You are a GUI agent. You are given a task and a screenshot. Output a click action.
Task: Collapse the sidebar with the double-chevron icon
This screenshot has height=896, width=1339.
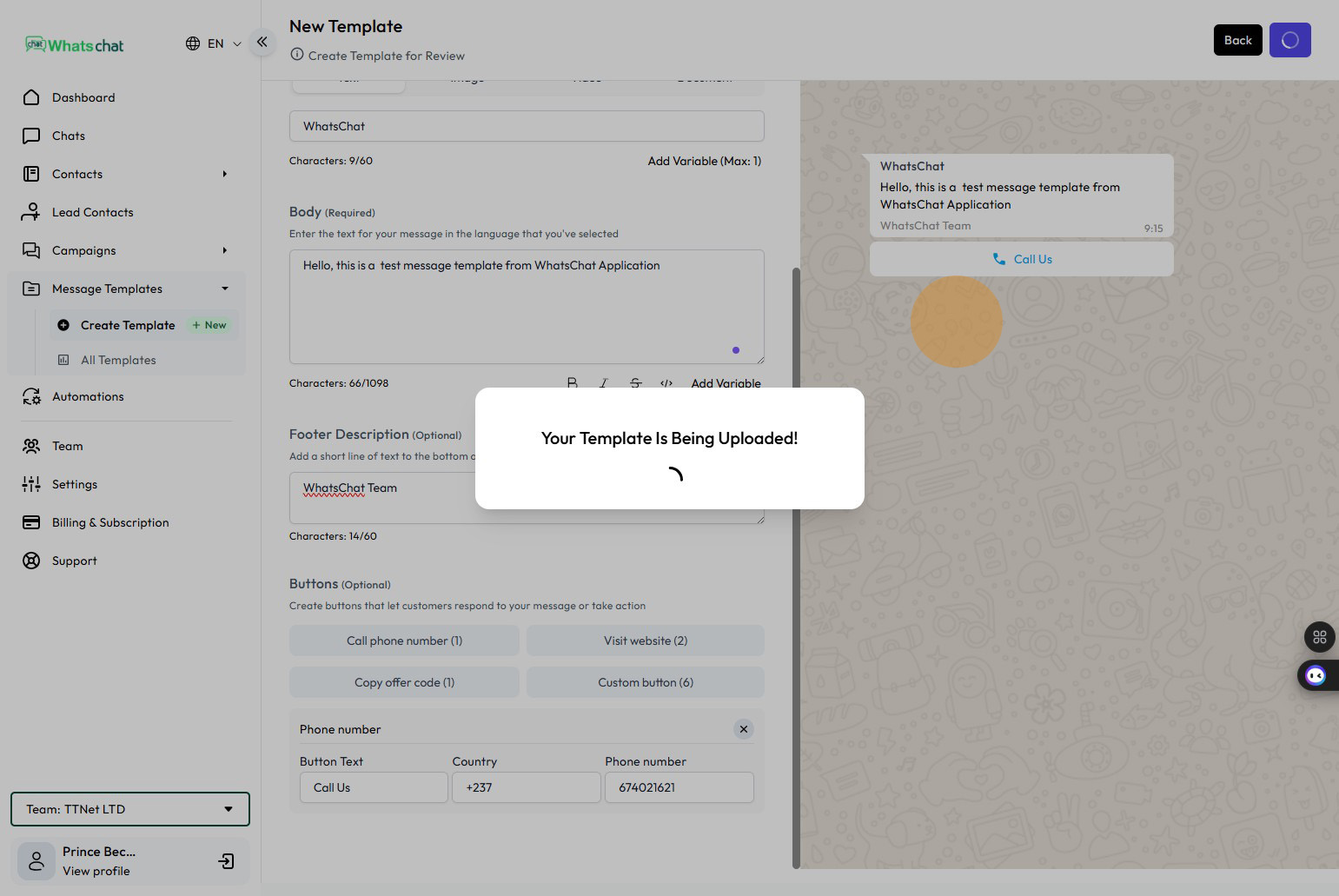coord(262,42)
